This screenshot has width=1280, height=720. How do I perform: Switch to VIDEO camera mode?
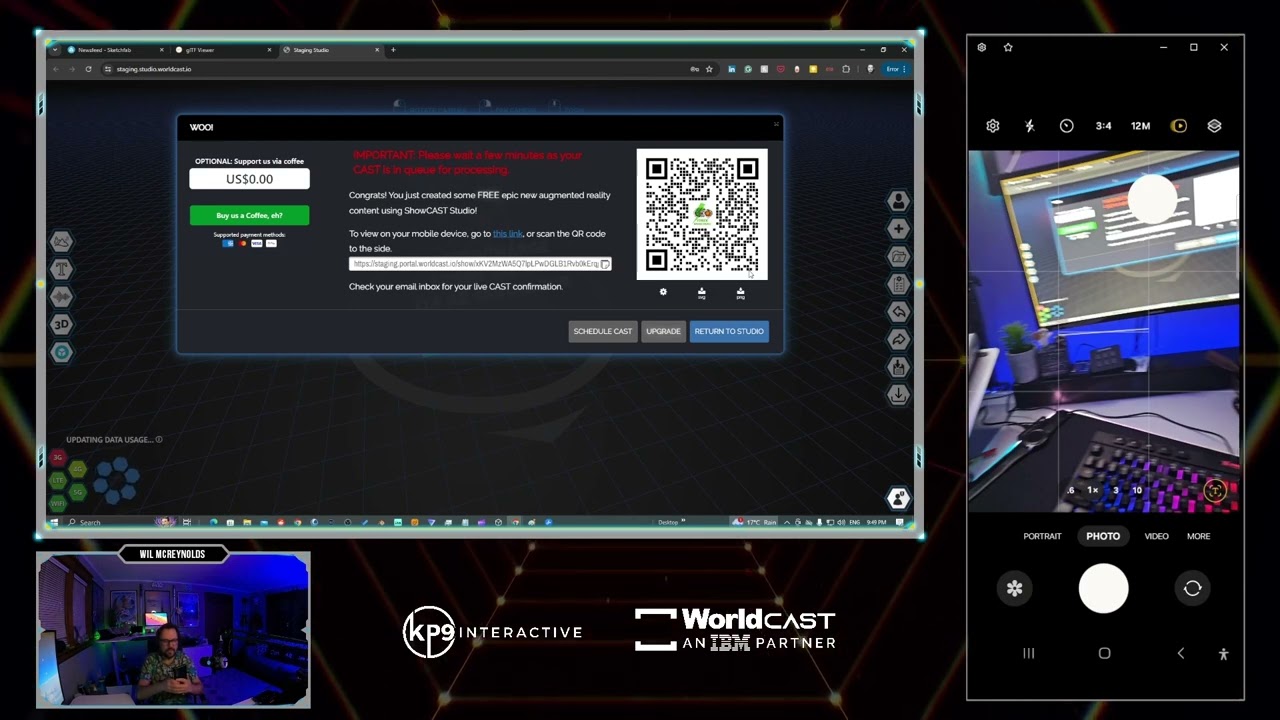click(1156, 536)
